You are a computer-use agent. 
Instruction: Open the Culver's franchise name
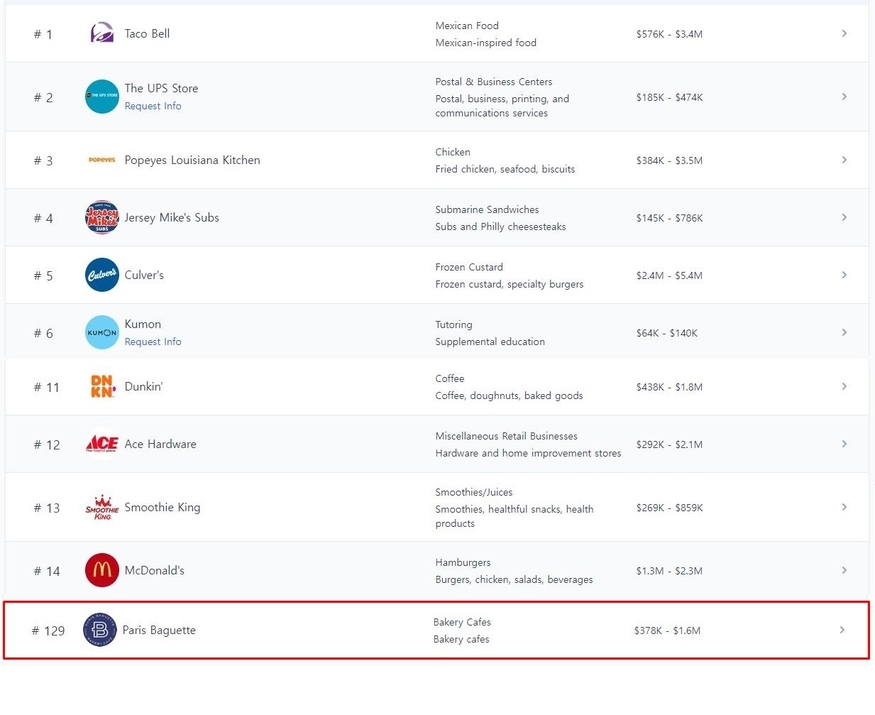click(144, 275)
